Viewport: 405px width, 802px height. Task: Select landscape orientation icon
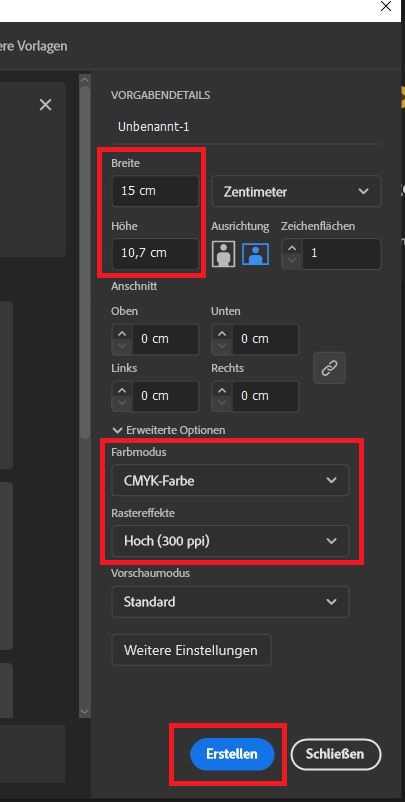click(x=255, y=254)
